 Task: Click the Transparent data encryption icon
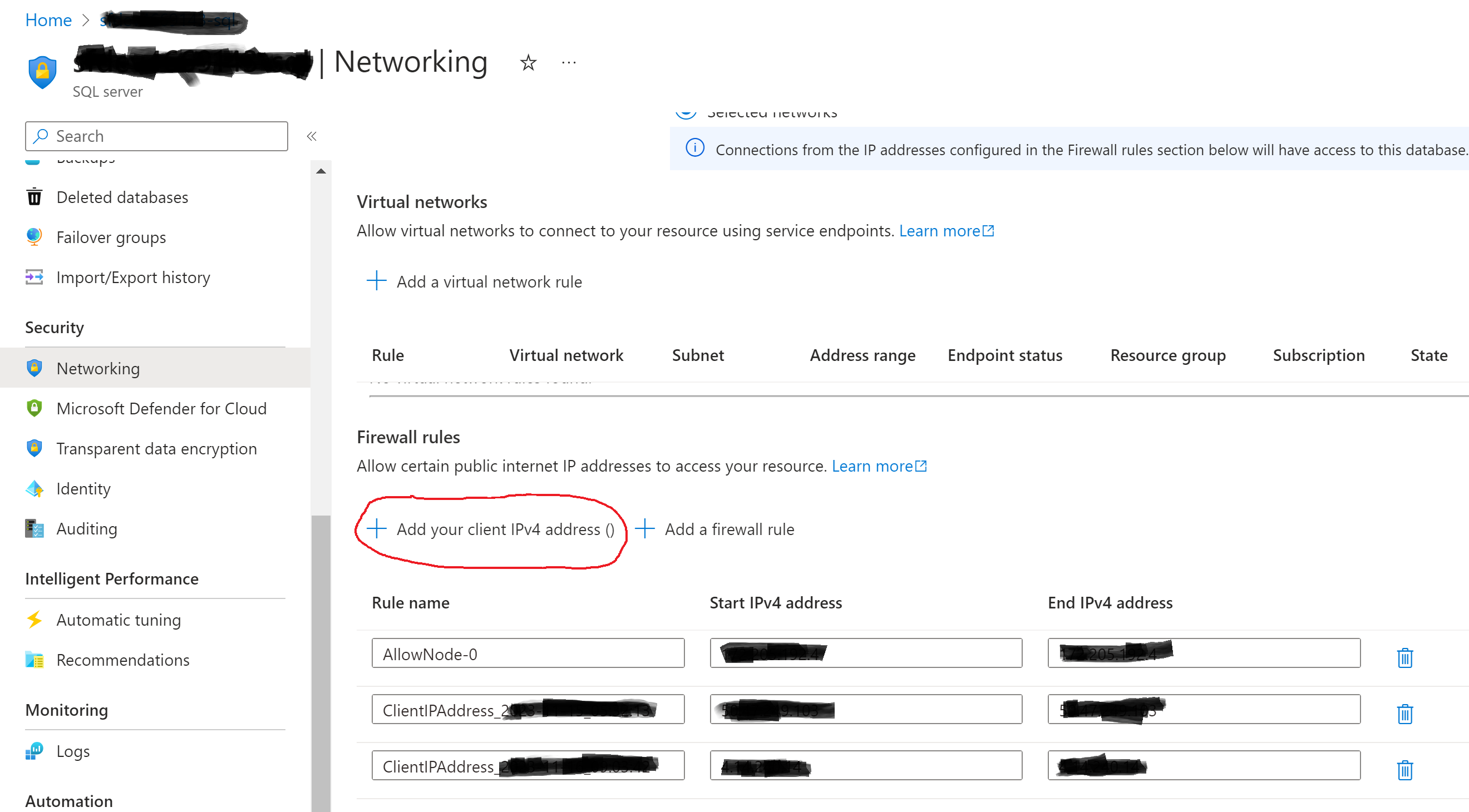[x=34, y=448]
